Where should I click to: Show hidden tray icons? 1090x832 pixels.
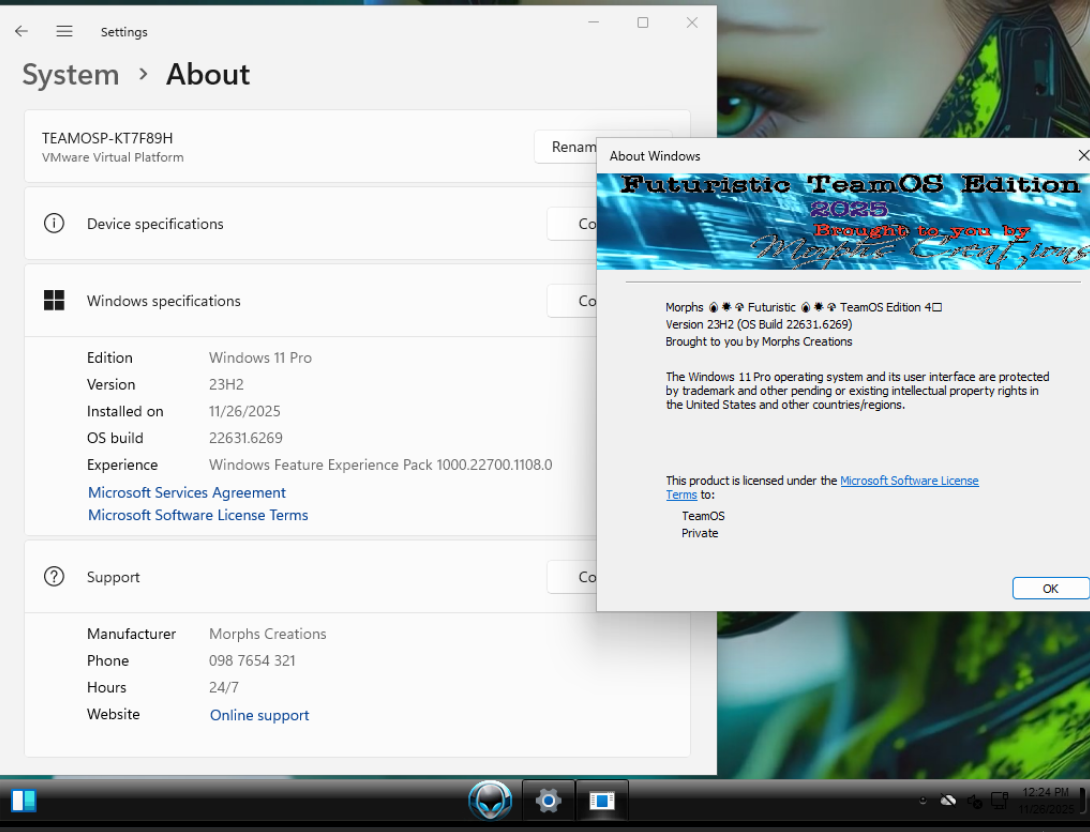point(922,801)
